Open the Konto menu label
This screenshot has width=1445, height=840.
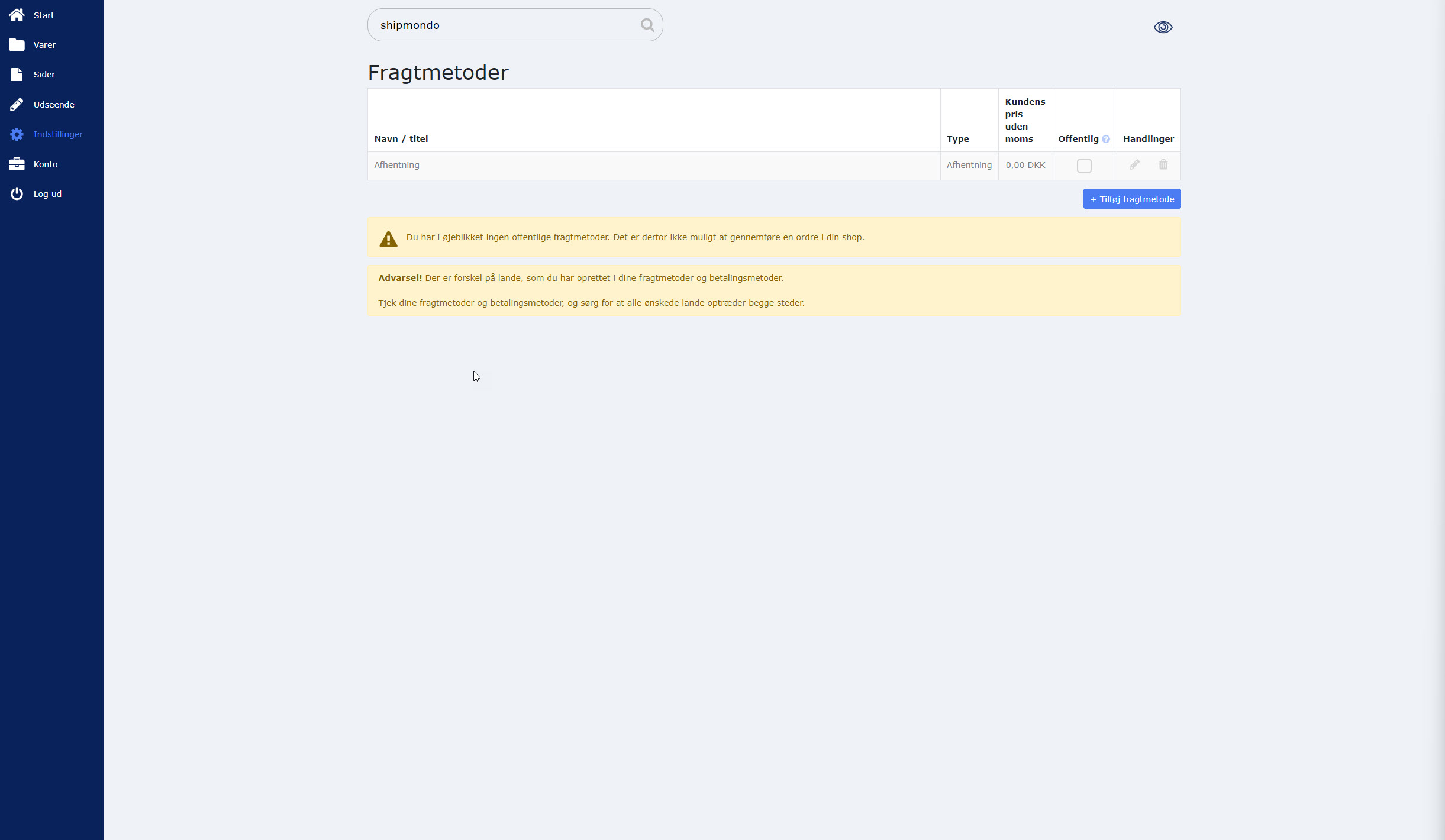point(46,164)
